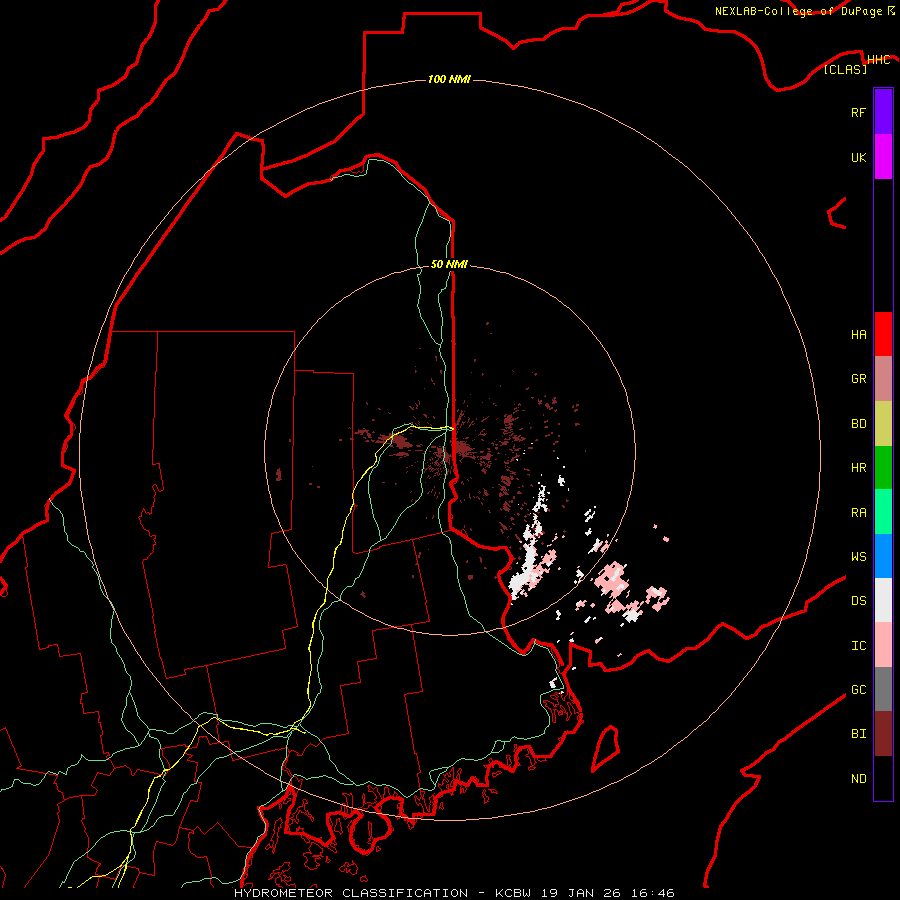Click the 100 NMI range ring label
This screenshot has height=900, width=900.
click(x=449, y=79)
